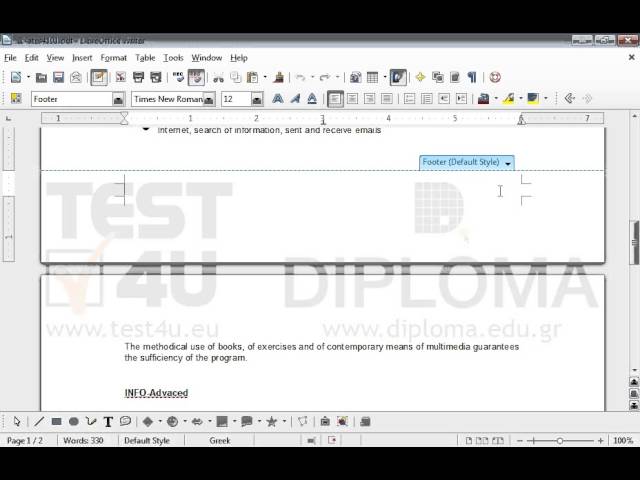Toggle Align Right

[x=370, y=99]
